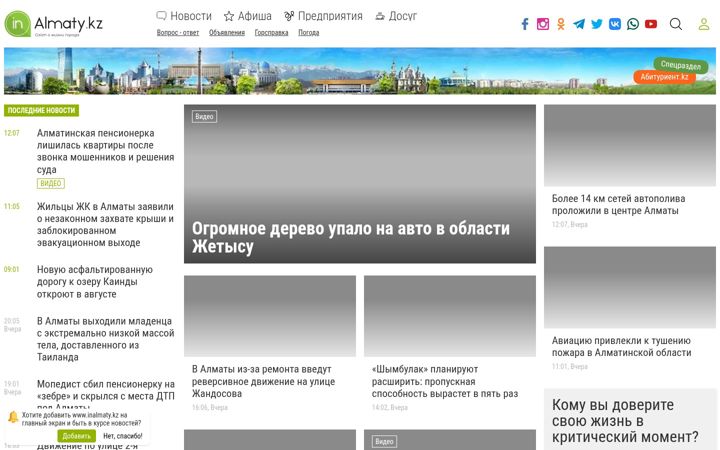The height and width of the screenshot is (450, 720).
Task: Open news Мопедист сбил пенсионерку
Action: [x=106, y=396]
